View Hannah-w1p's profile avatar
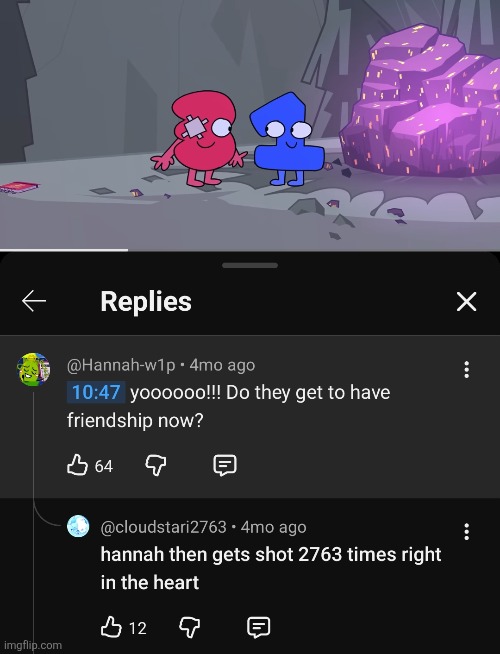Viewport: 500px width, 654px height. pyautogui.click(x=33, y=370)
